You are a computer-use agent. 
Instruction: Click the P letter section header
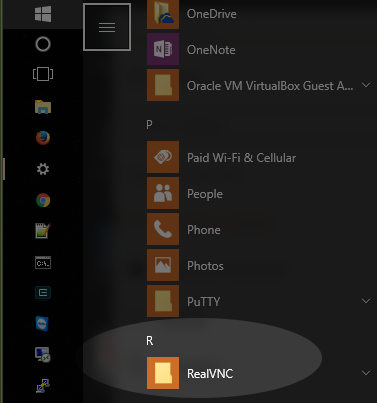pos(149,125)
